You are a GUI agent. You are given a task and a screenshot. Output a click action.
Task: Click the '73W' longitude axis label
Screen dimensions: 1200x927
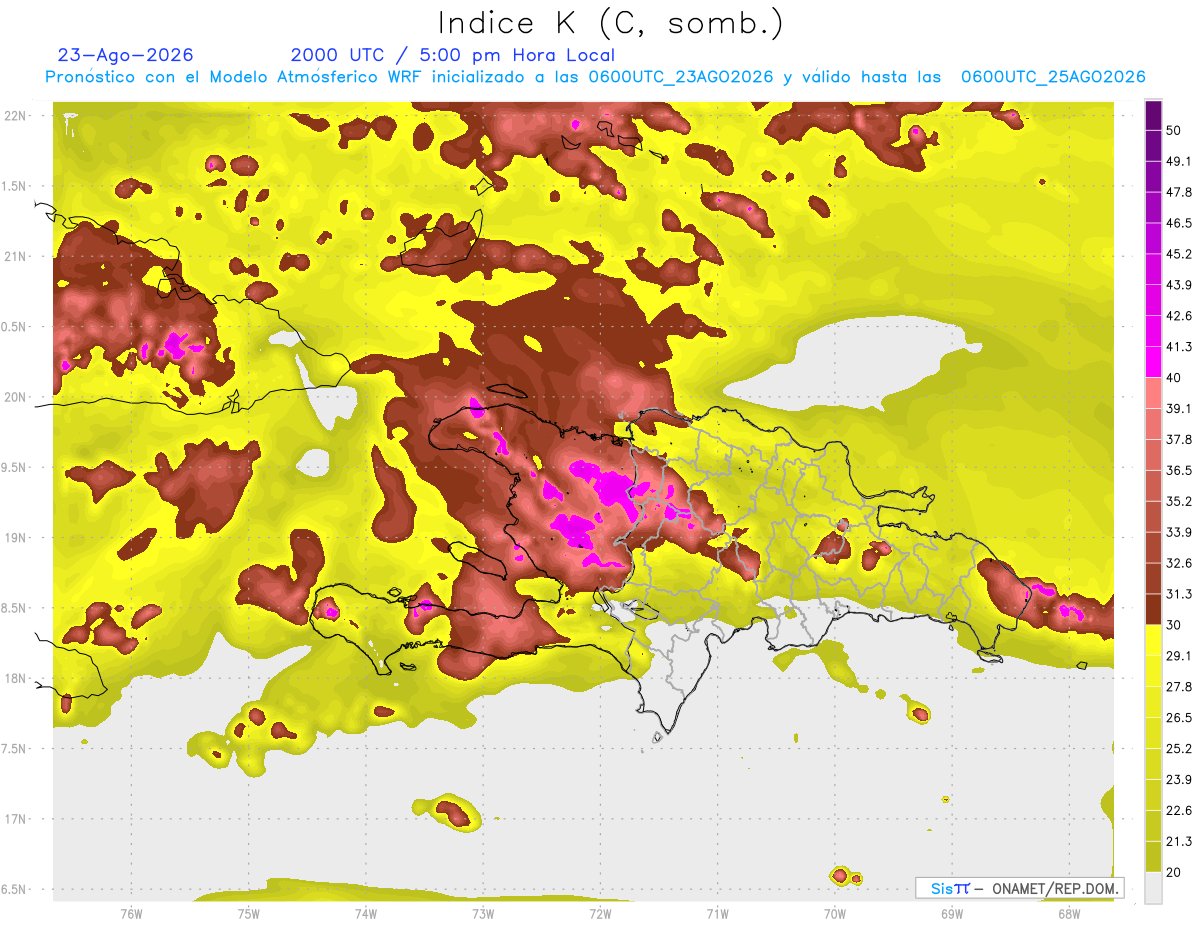click(x=483, y=913)
